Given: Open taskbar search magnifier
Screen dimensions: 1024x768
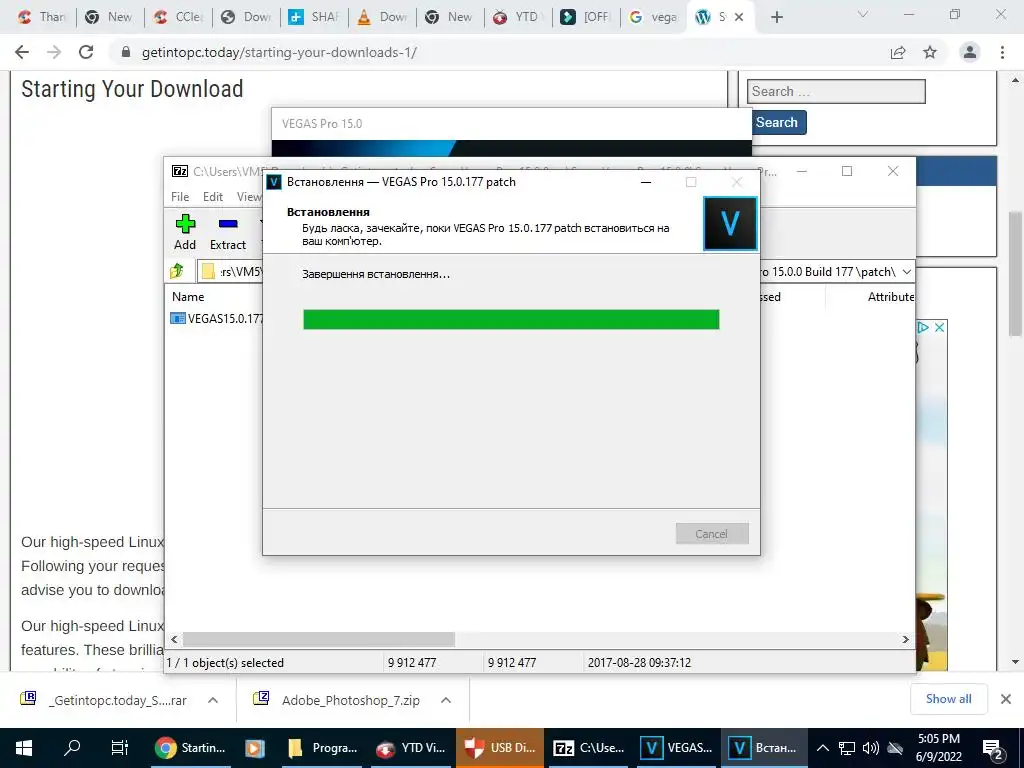Looking at the screenshot, I should 72,748.
